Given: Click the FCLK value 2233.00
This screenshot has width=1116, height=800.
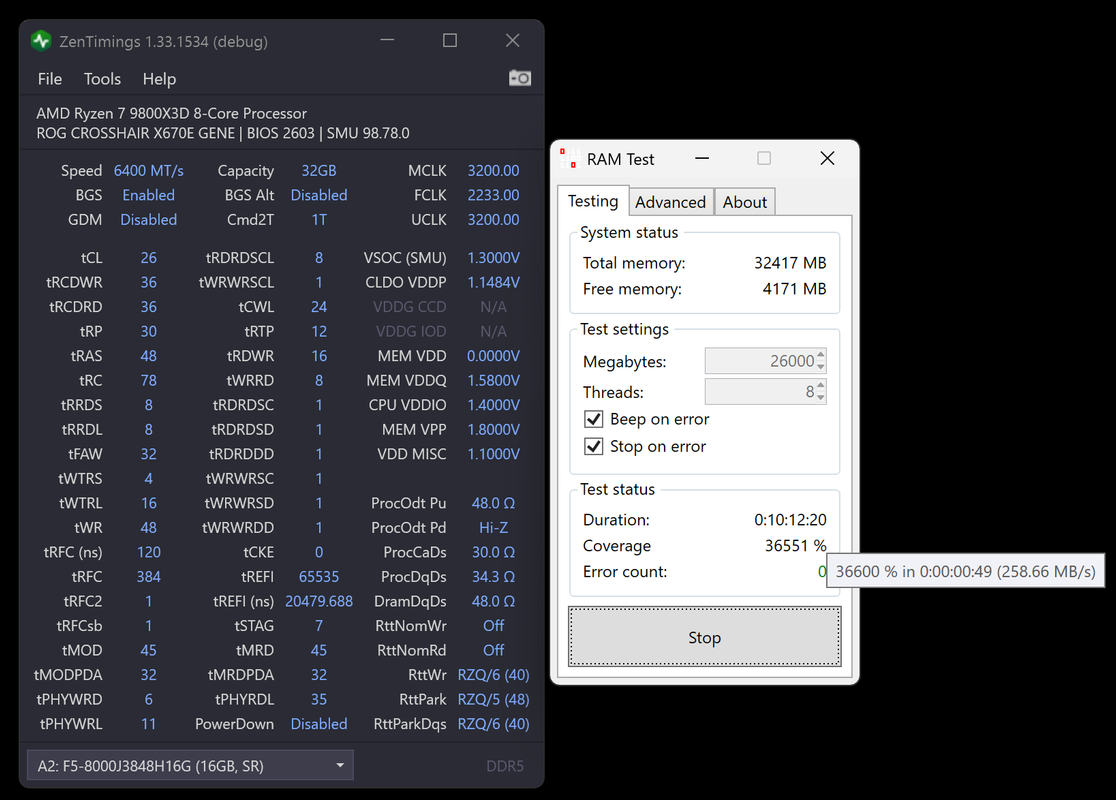Looking at the screenshot, I should [x=493, y=195].
